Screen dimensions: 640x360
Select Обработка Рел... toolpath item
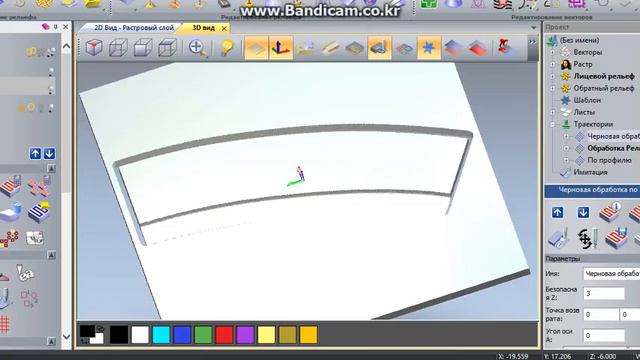(613, 148)
